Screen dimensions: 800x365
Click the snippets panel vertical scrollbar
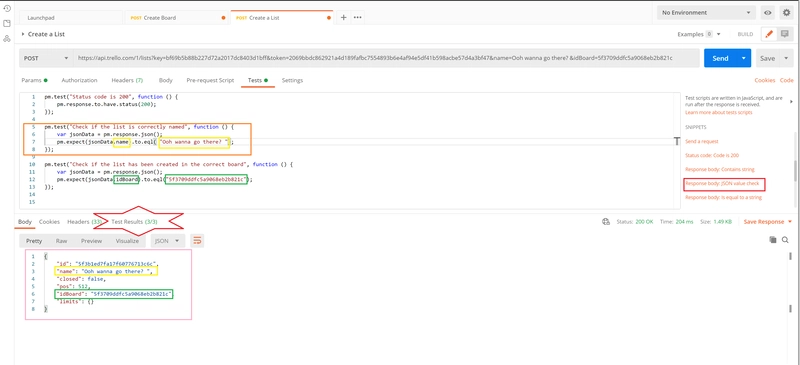[x=795, y=171]
